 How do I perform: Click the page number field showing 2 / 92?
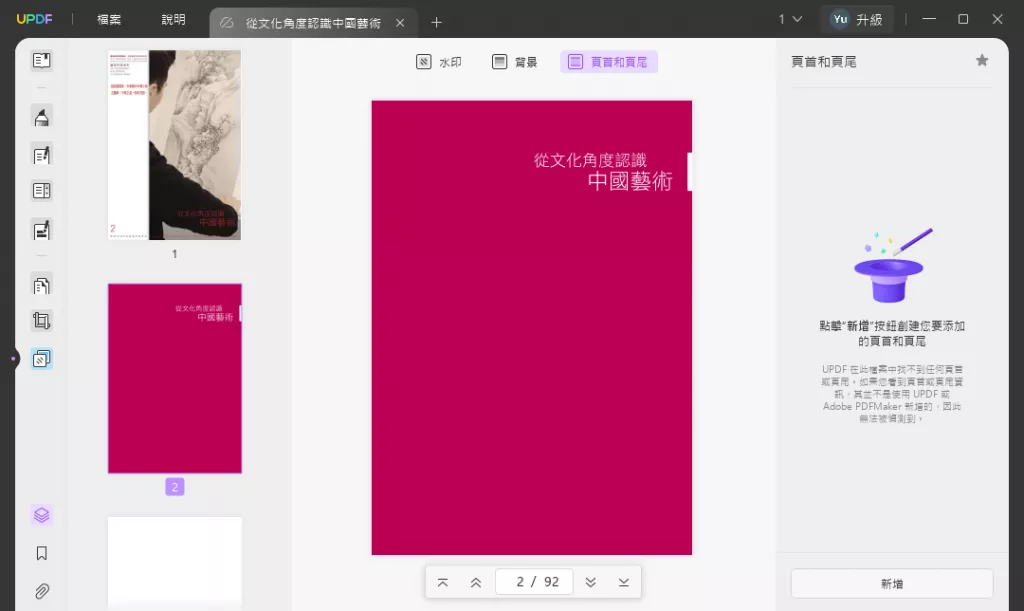[x=534, y=582]
